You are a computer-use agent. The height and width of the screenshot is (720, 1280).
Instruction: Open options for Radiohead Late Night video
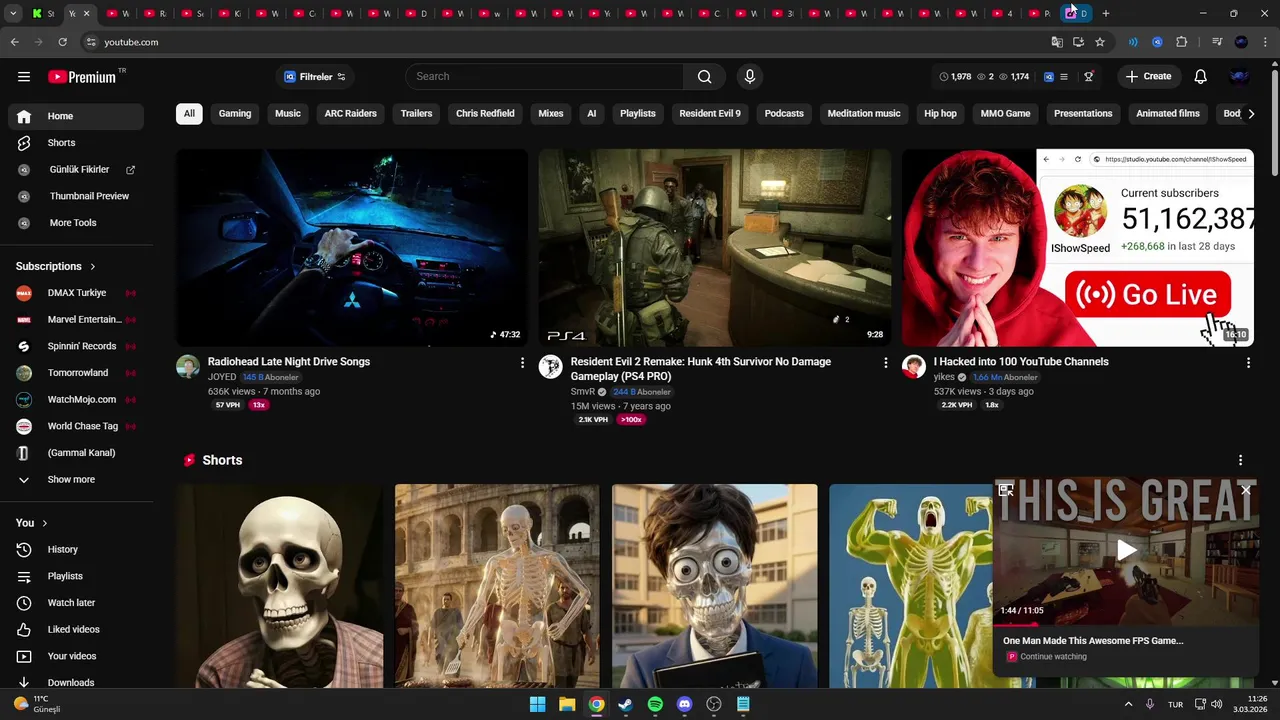point(522,363)
